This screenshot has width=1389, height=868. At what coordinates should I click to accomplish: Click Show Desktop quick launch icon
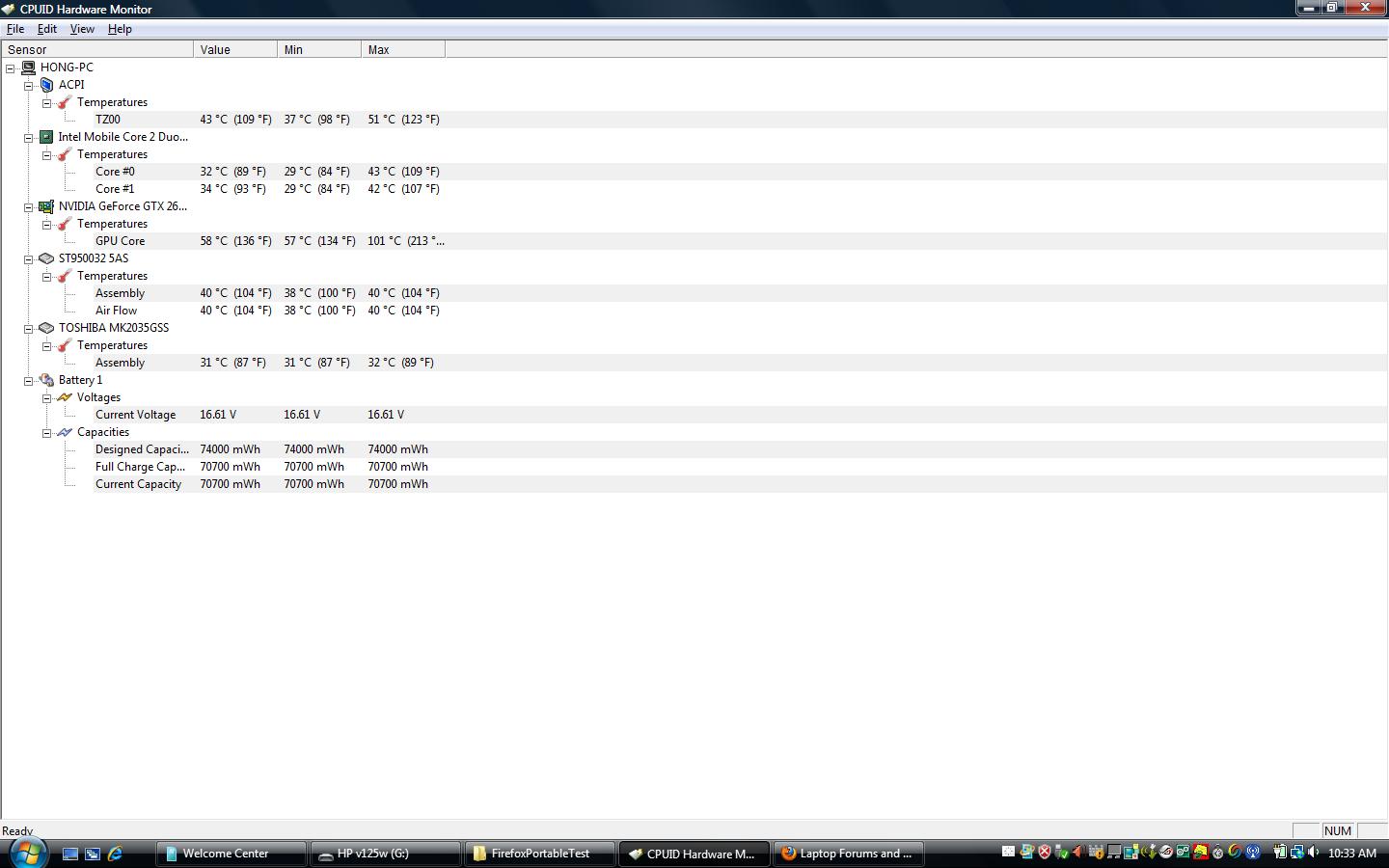pos(70,854)
